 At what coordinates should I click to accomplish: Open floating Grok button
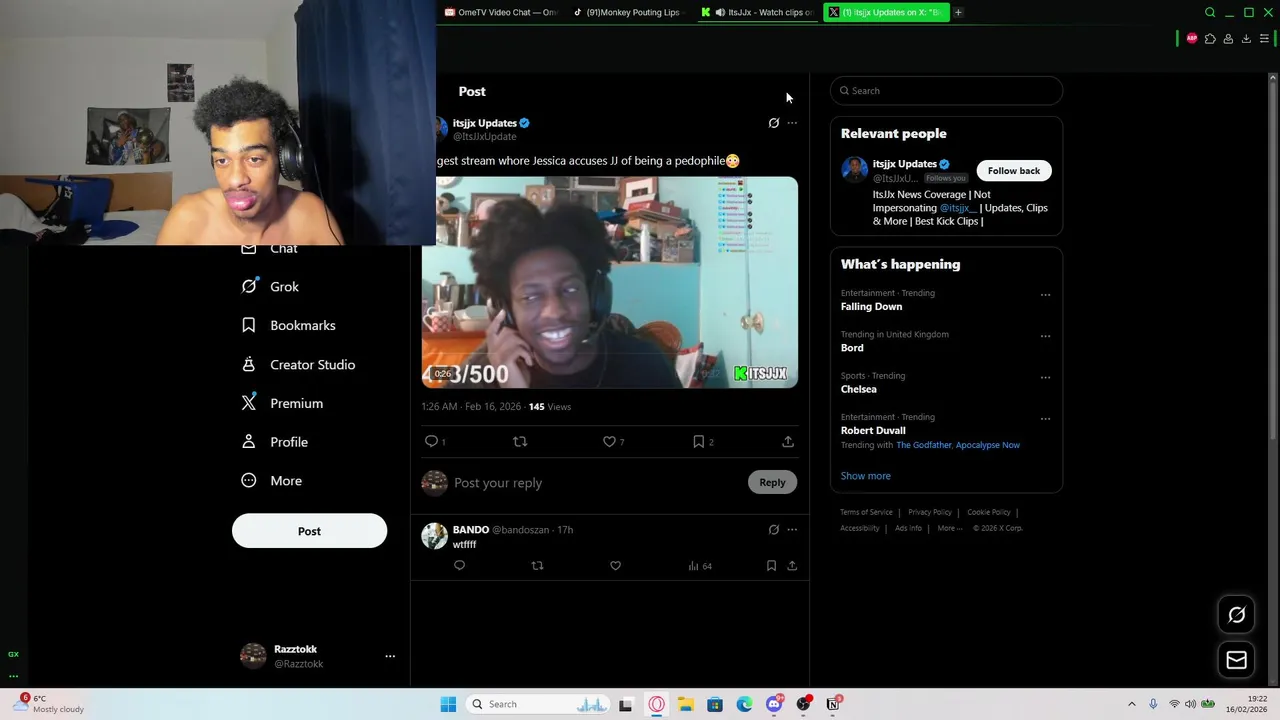click(1237, 615)
